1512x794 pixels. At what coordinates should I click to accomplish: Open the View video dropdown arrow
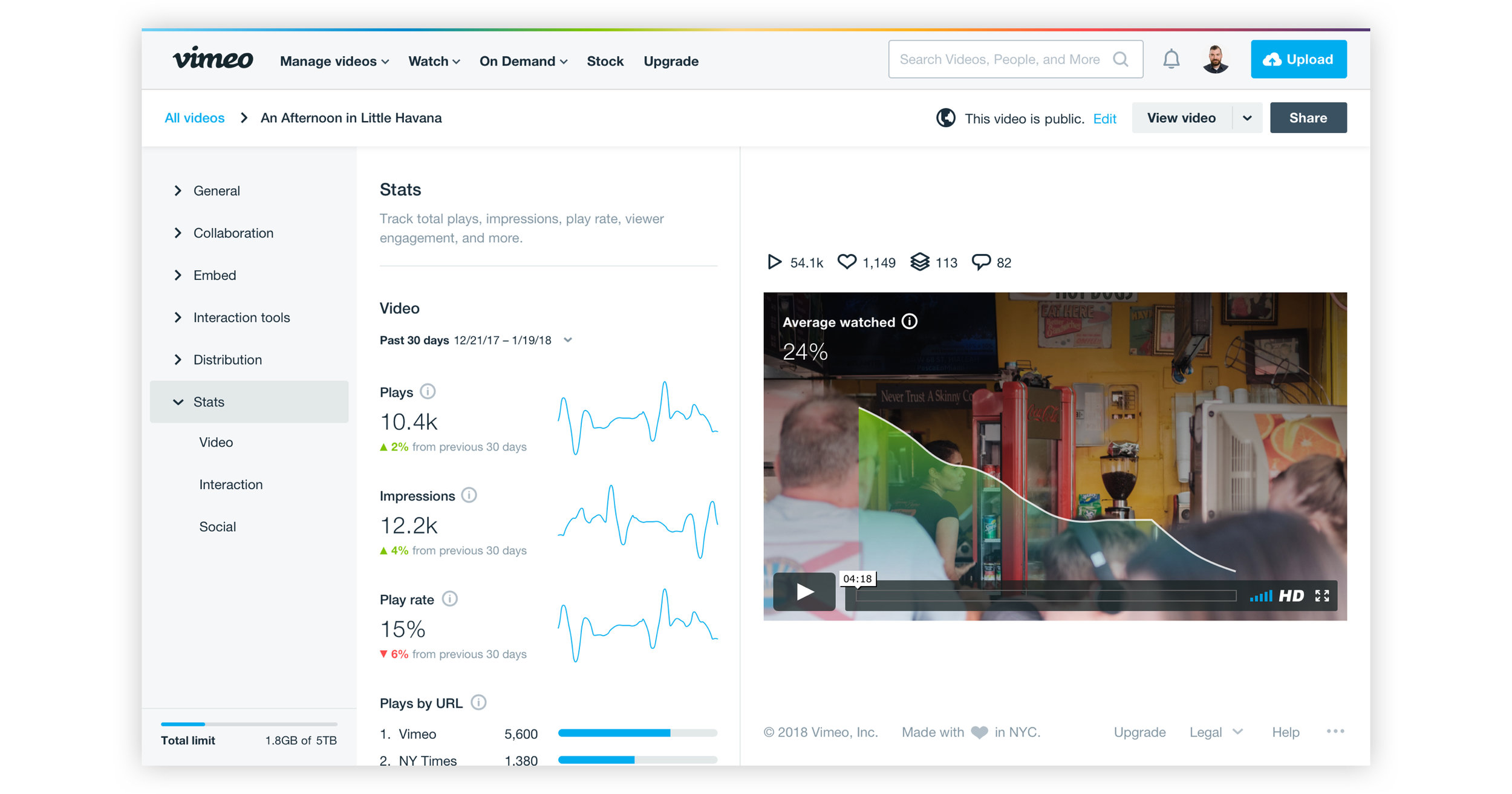point(1247,118)
